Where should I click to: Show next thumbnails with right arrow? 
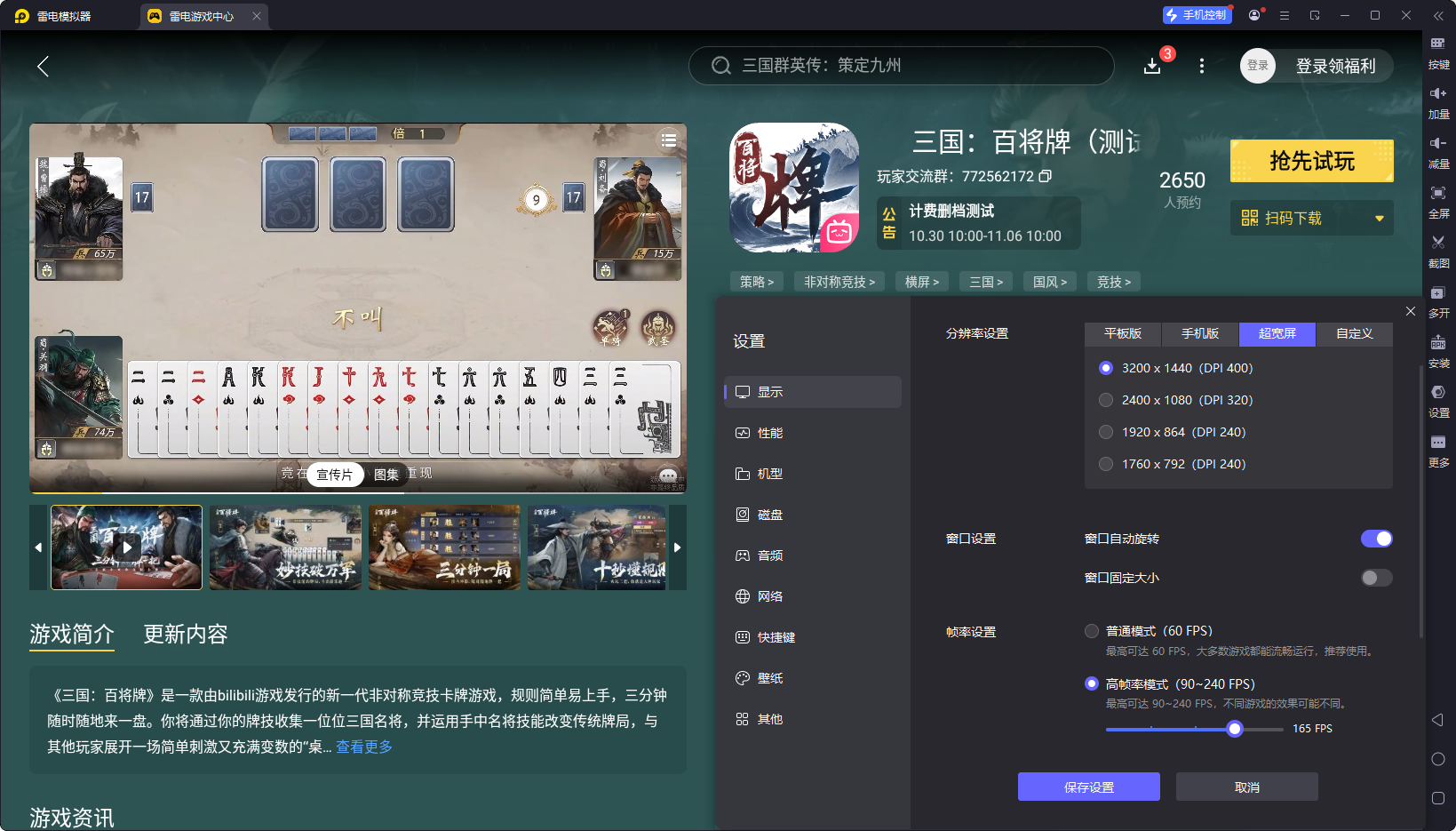click(677, 547)
